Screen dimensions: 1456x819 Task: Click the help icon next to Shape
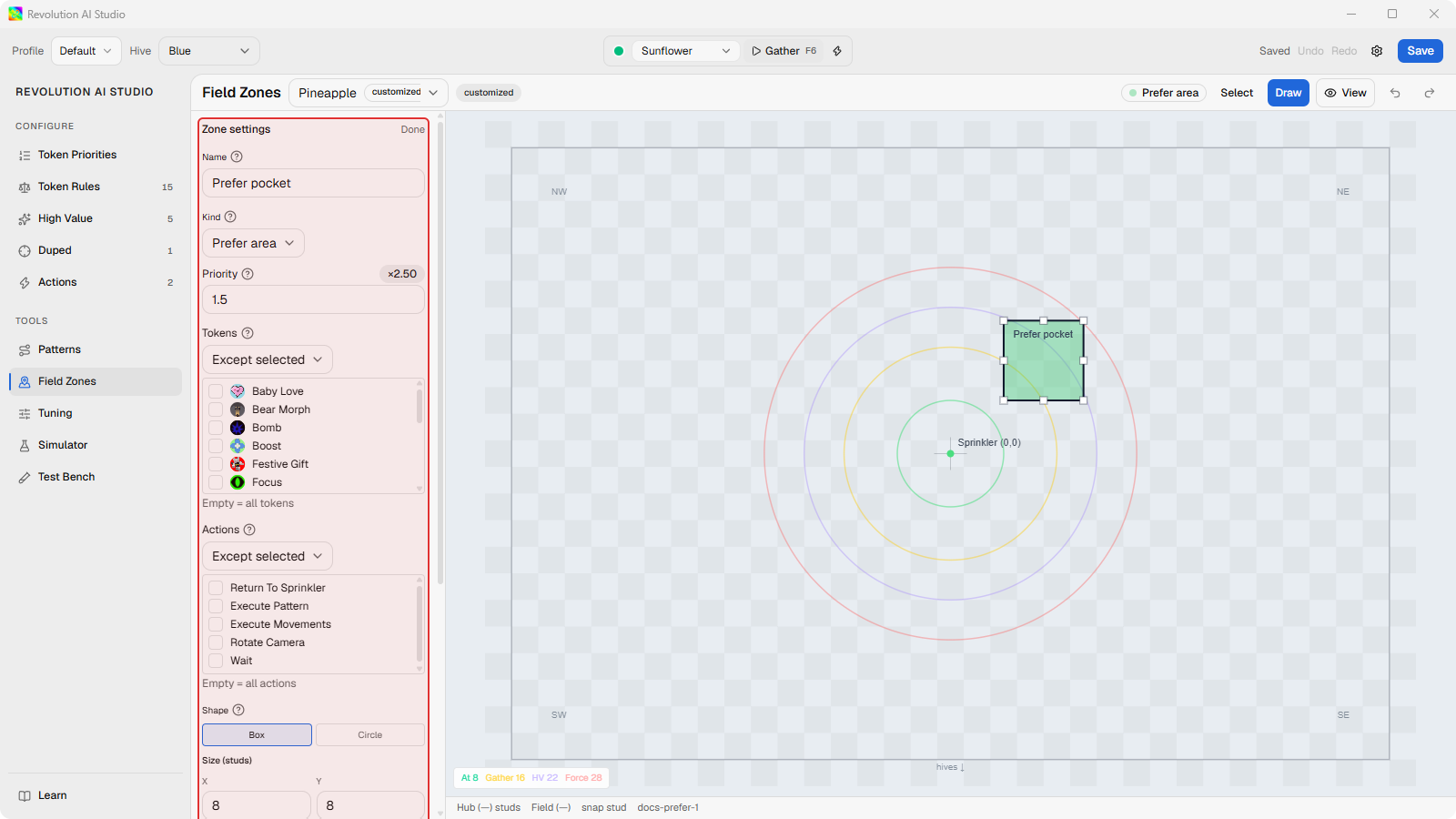pyautogui.click(x=238, y=710)
